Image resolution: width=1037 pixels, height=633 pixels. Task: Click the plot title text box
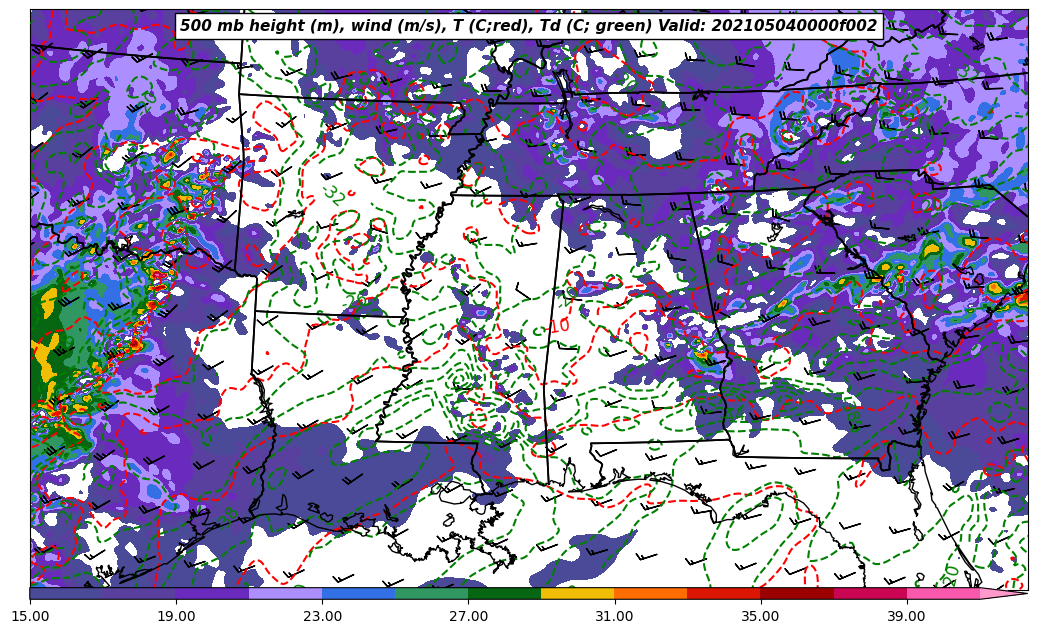pos(528,26)
